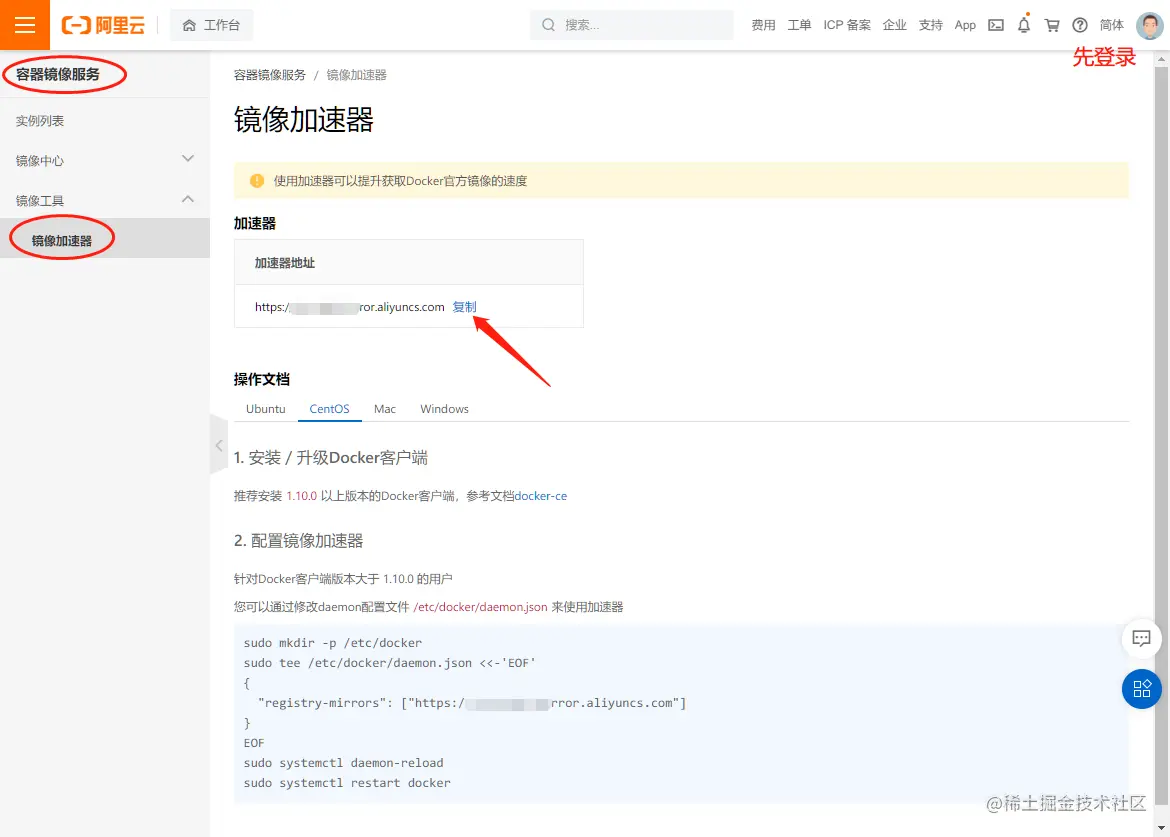Launch the Cloud Shell terminal icon
Screen dimensions: 1170x837
(x=995, y=25)
